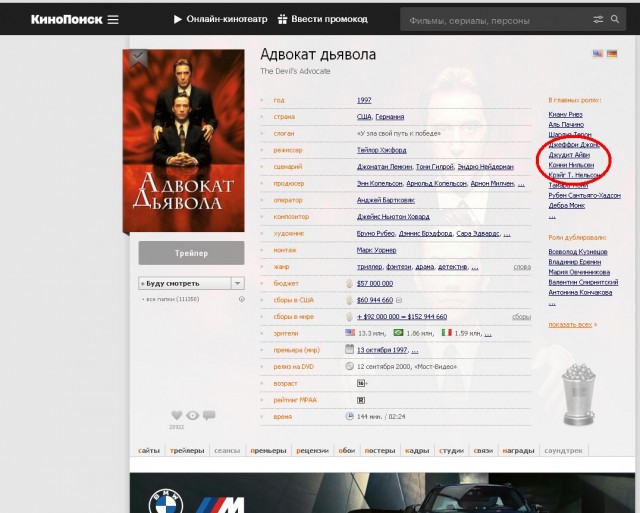Click слова keywords link
Screen dimensions: 640x513
tap(522, 267)
